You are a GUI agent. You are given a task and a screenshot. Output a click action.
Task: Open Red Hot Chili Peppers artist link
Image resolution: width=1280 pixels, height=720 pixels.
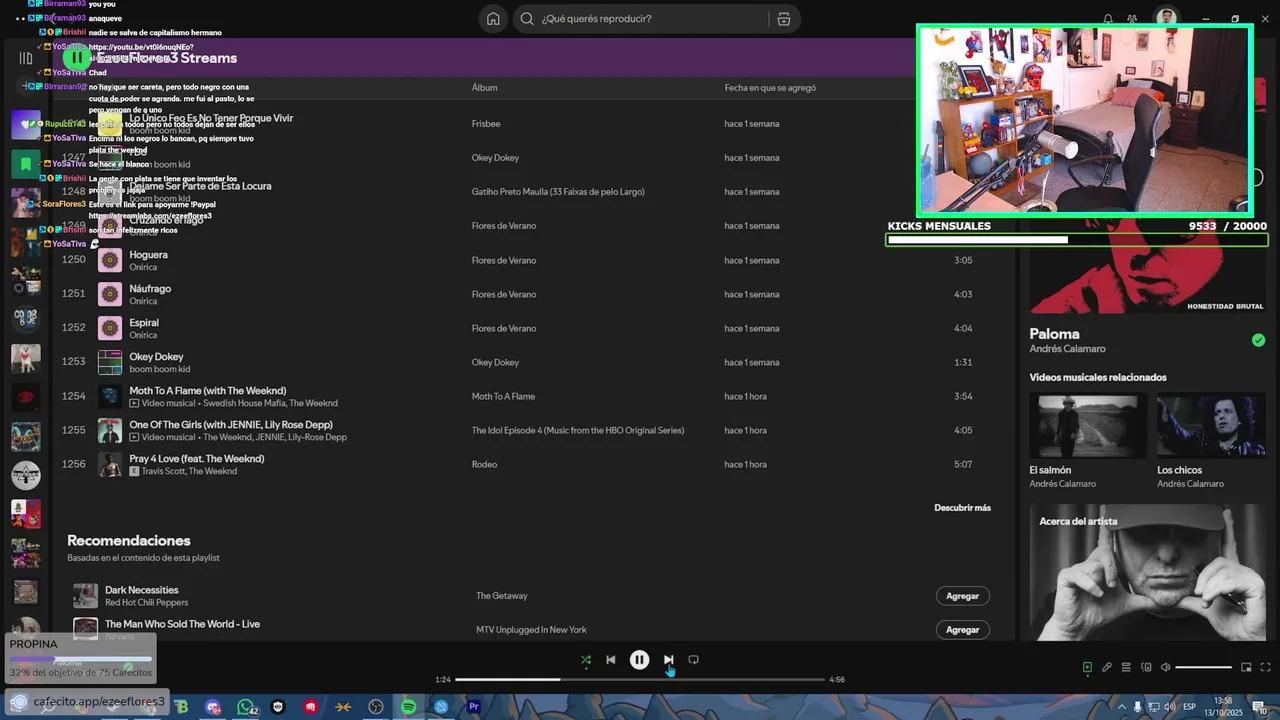click(146, 603)
